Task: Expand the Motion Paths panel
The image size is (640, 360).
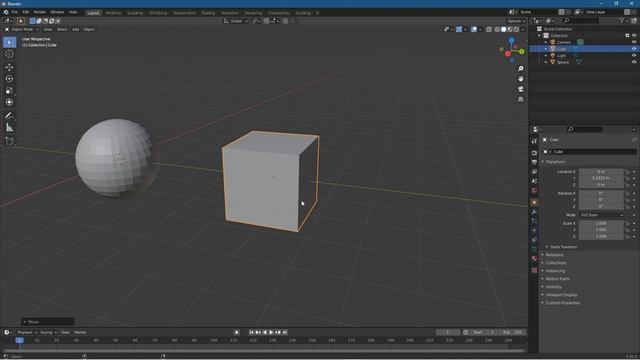Action: pyautogui.click(x=558, y=279)
